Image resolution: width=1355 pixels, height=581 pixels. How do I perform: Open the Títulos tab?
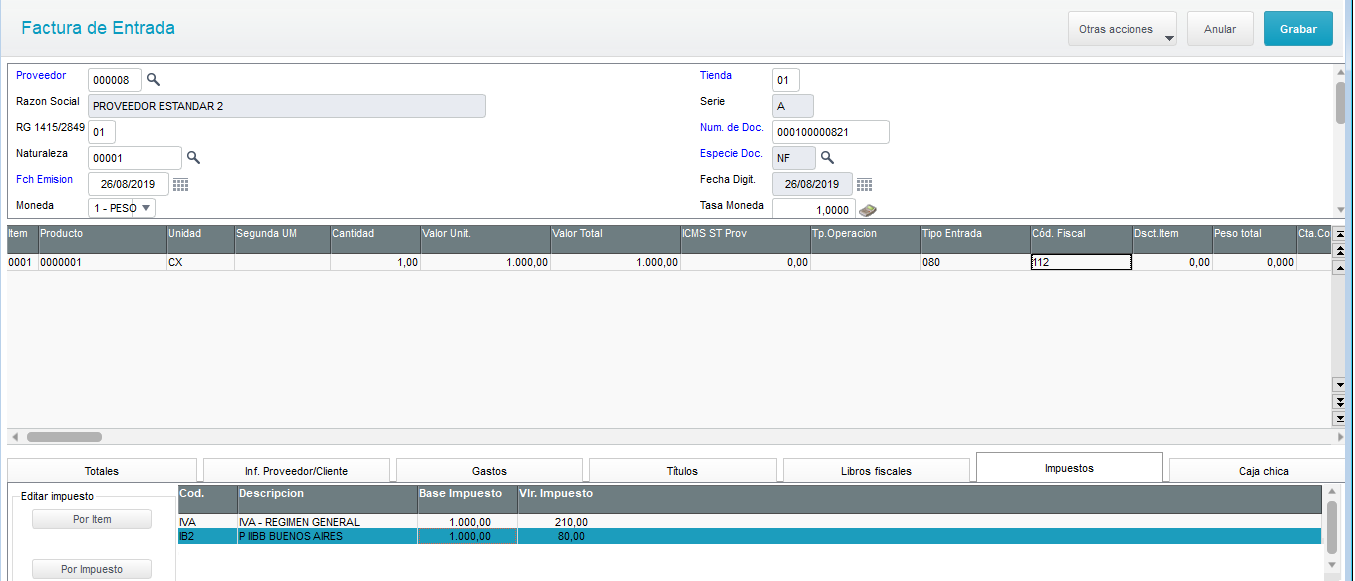(682, 471)
